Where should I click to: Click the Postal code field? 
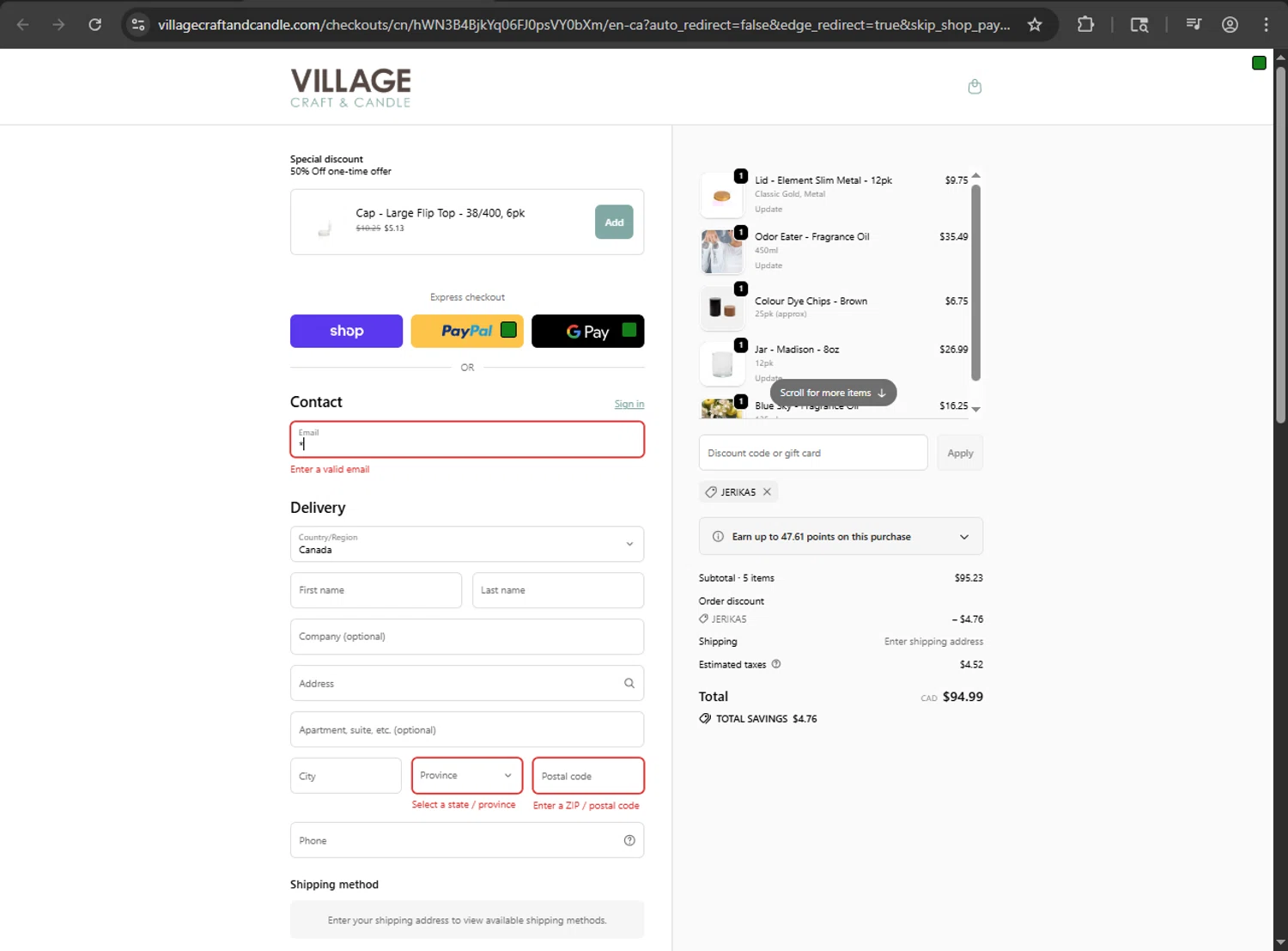click(x=588, y=776)
